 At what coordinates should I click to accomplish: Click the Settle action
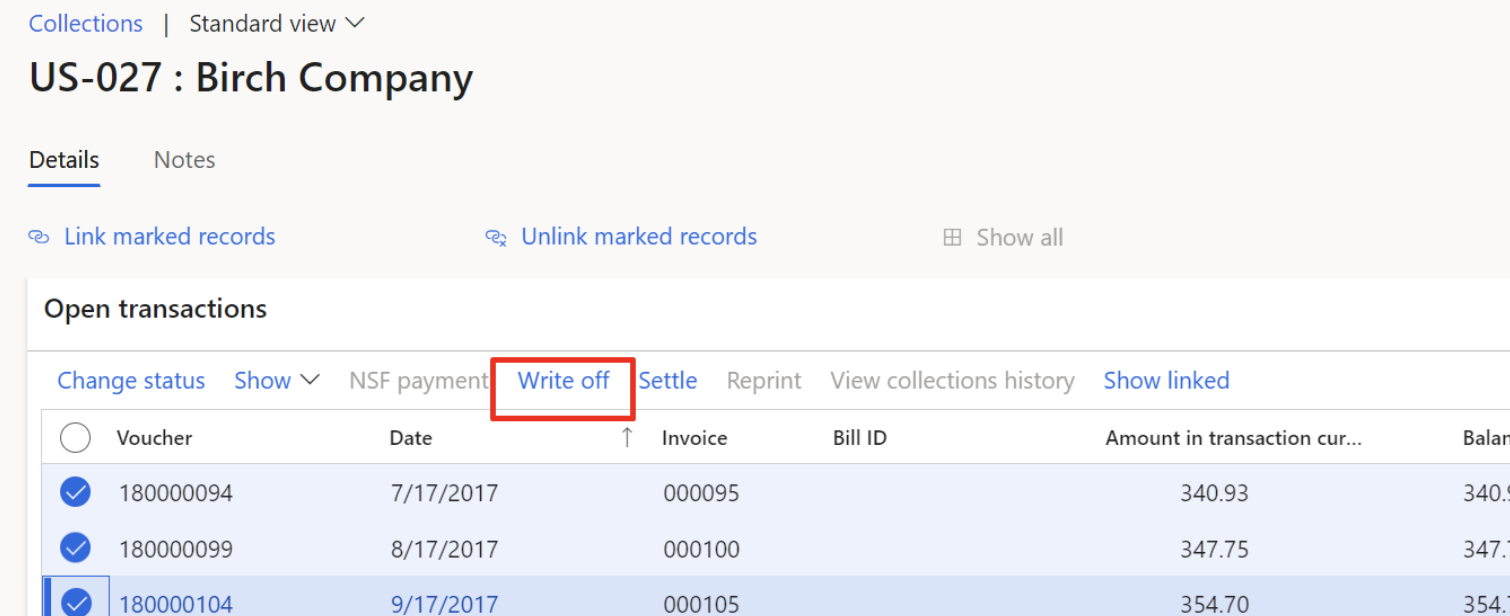tap(668, 381)
